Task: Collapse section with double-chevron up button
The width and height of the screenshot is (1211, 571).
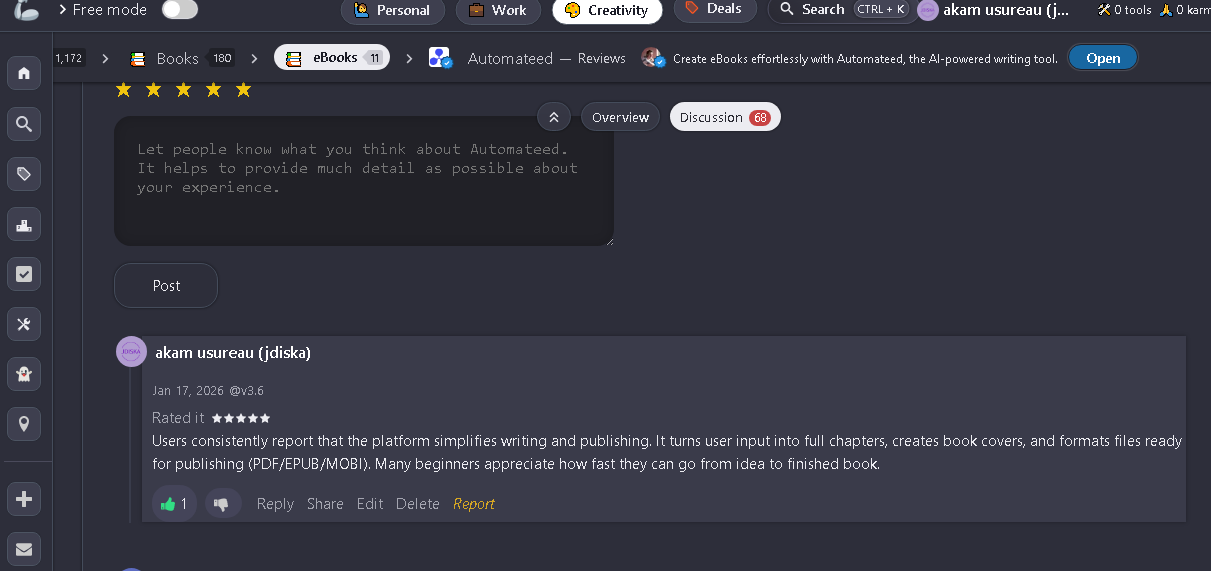Action: [554, 117]
